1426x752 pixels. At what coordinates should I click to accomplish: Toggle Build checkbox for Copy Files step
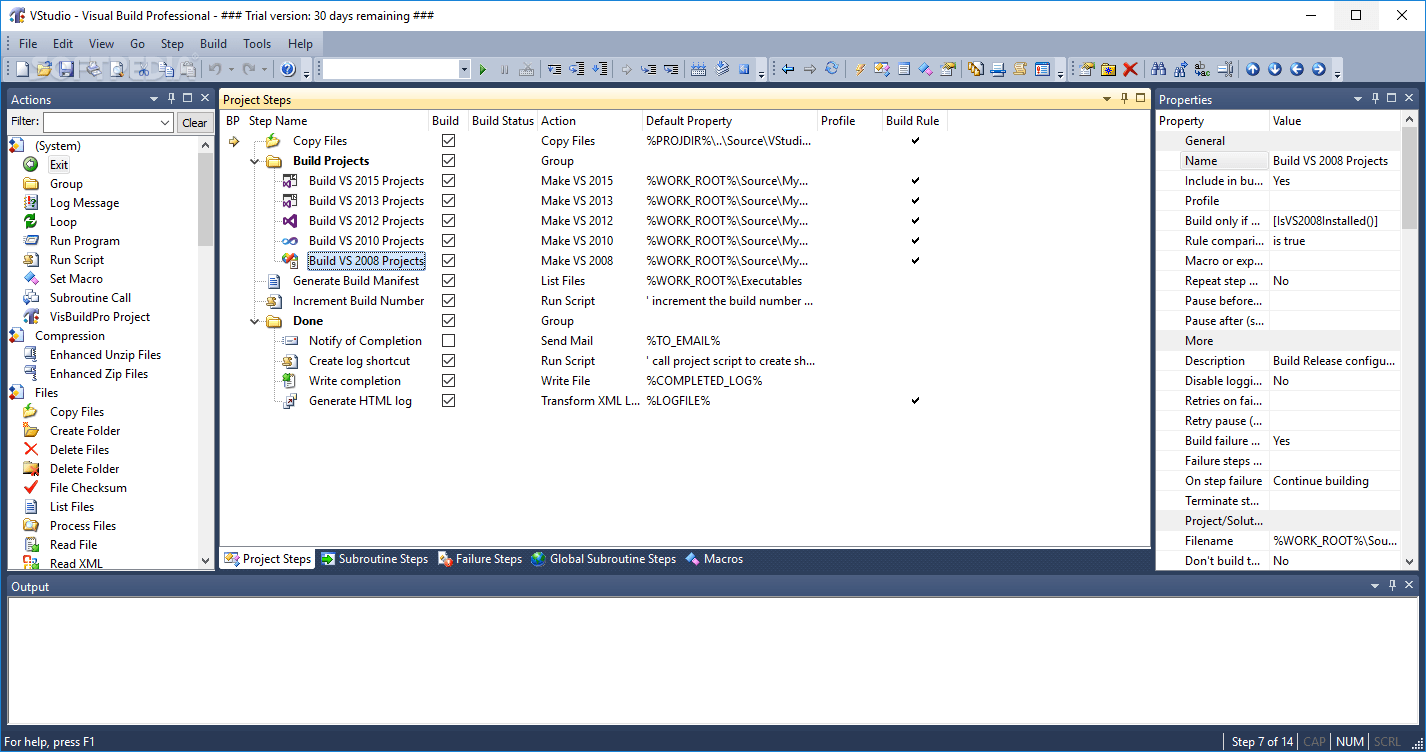pyautogui.click(x=448, y=141)
